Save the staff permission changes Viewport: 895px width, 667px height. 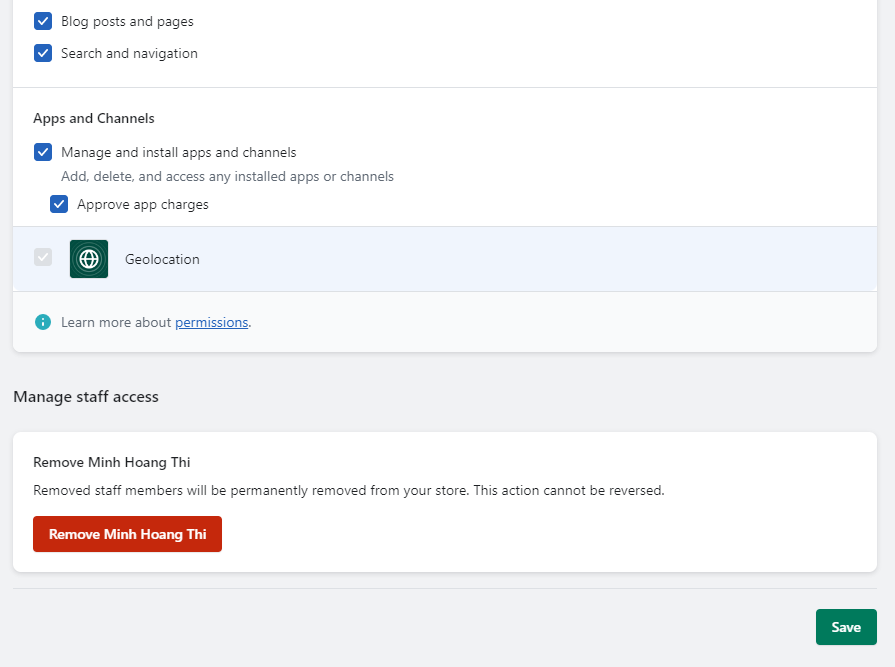(845, 627)
